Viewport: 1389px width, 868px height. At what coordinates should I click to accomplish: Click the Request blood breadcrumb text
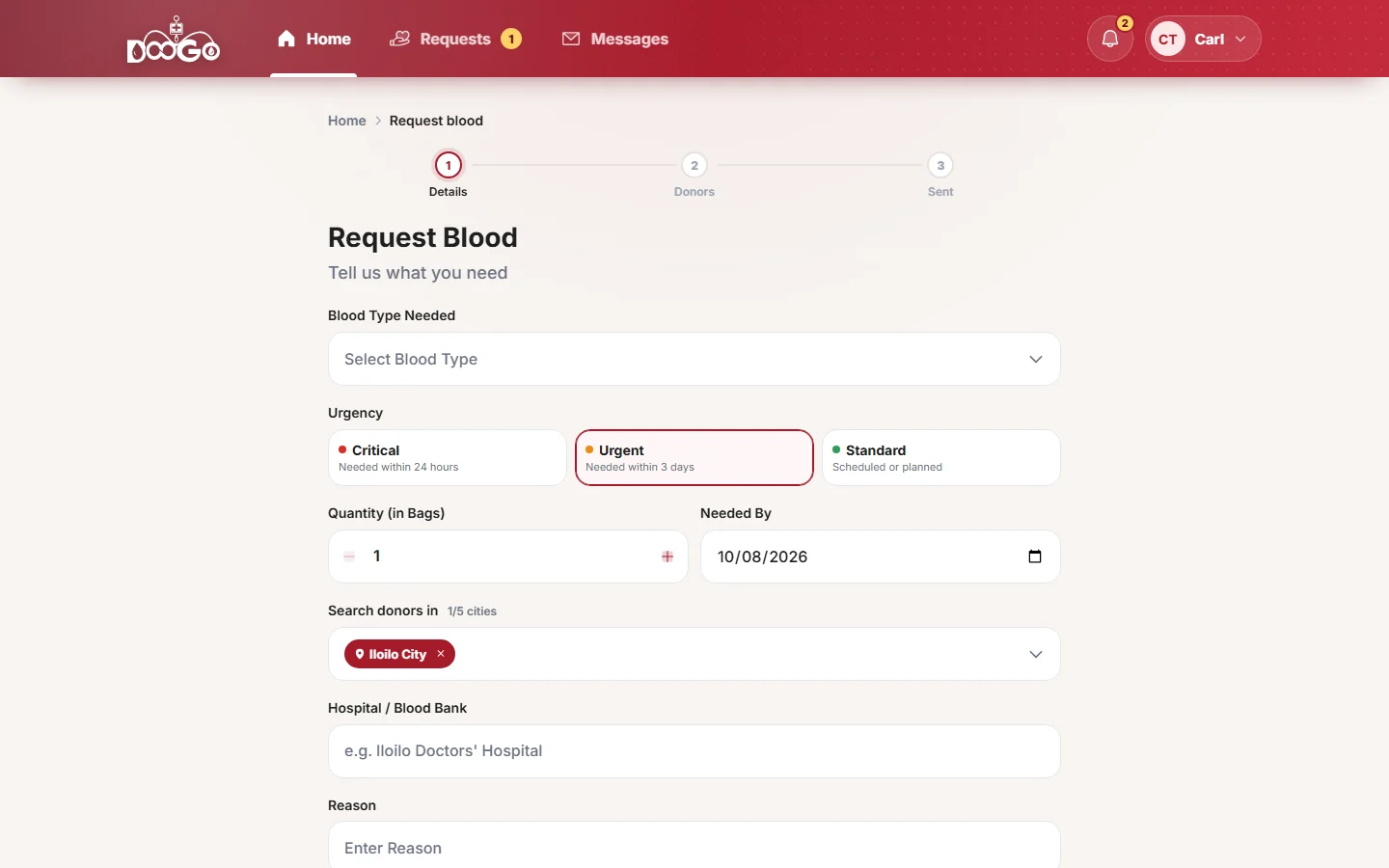pyautogui.click(x=436, y=121)
